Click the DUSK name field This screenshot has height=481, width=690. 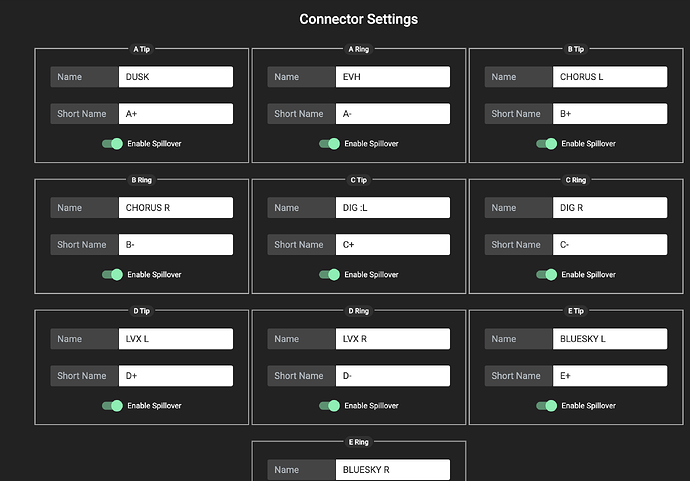[x=175, y=77]
